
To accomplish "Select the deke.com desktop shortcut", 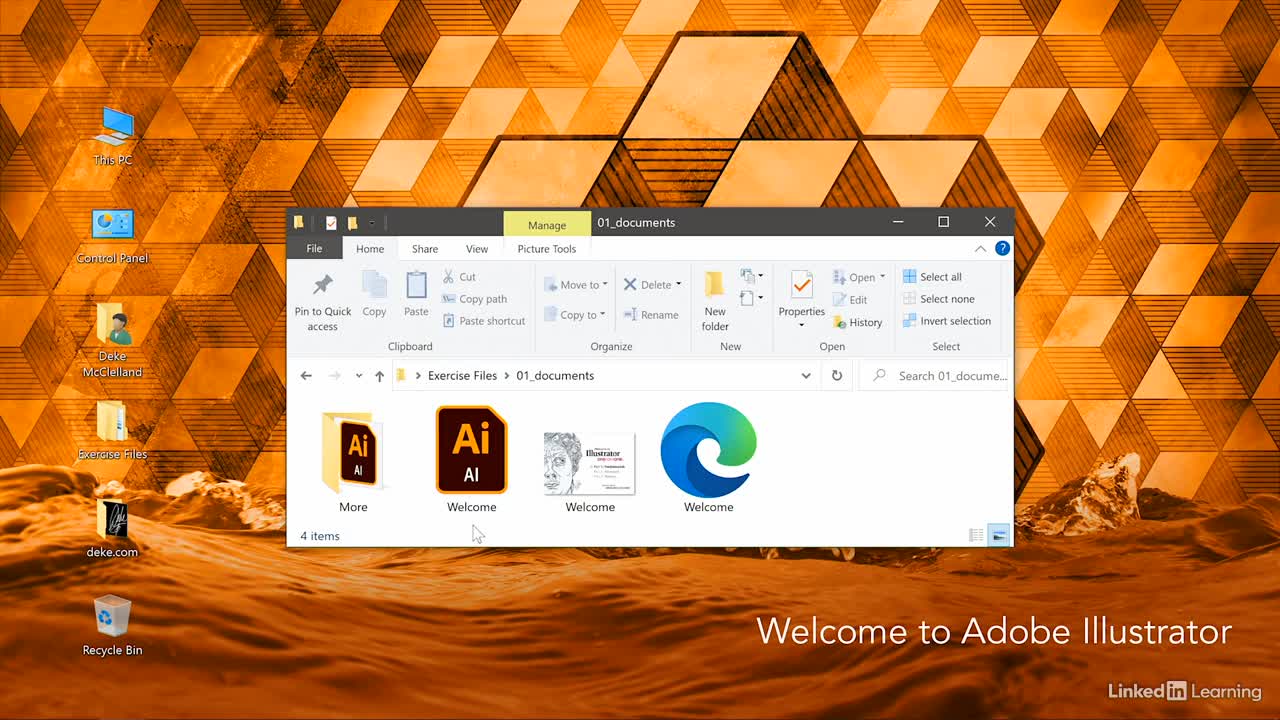I will pyautogui.click(x=112, y=528).
